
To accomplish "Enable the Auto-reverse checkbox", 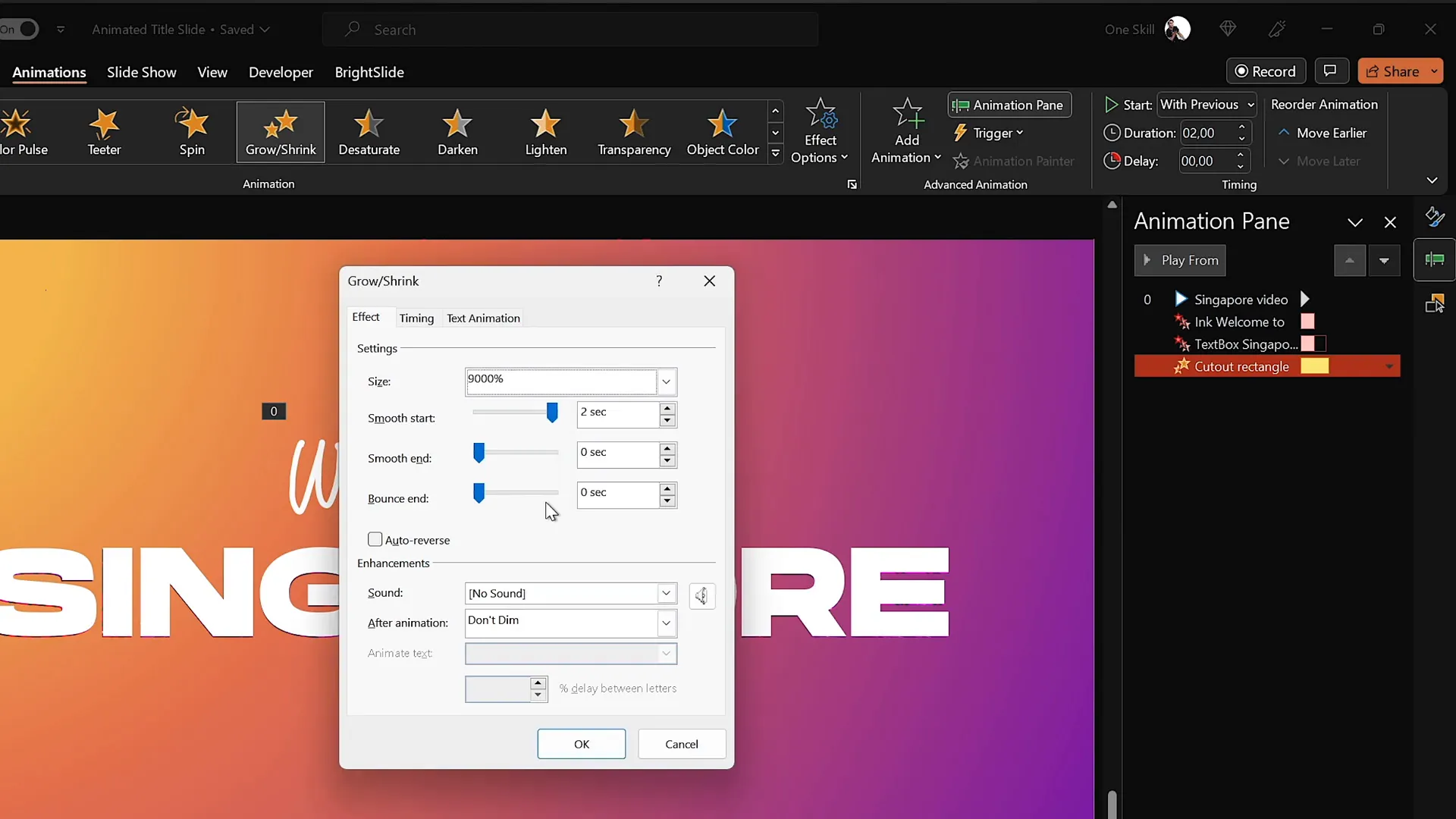I will [375, 539].
